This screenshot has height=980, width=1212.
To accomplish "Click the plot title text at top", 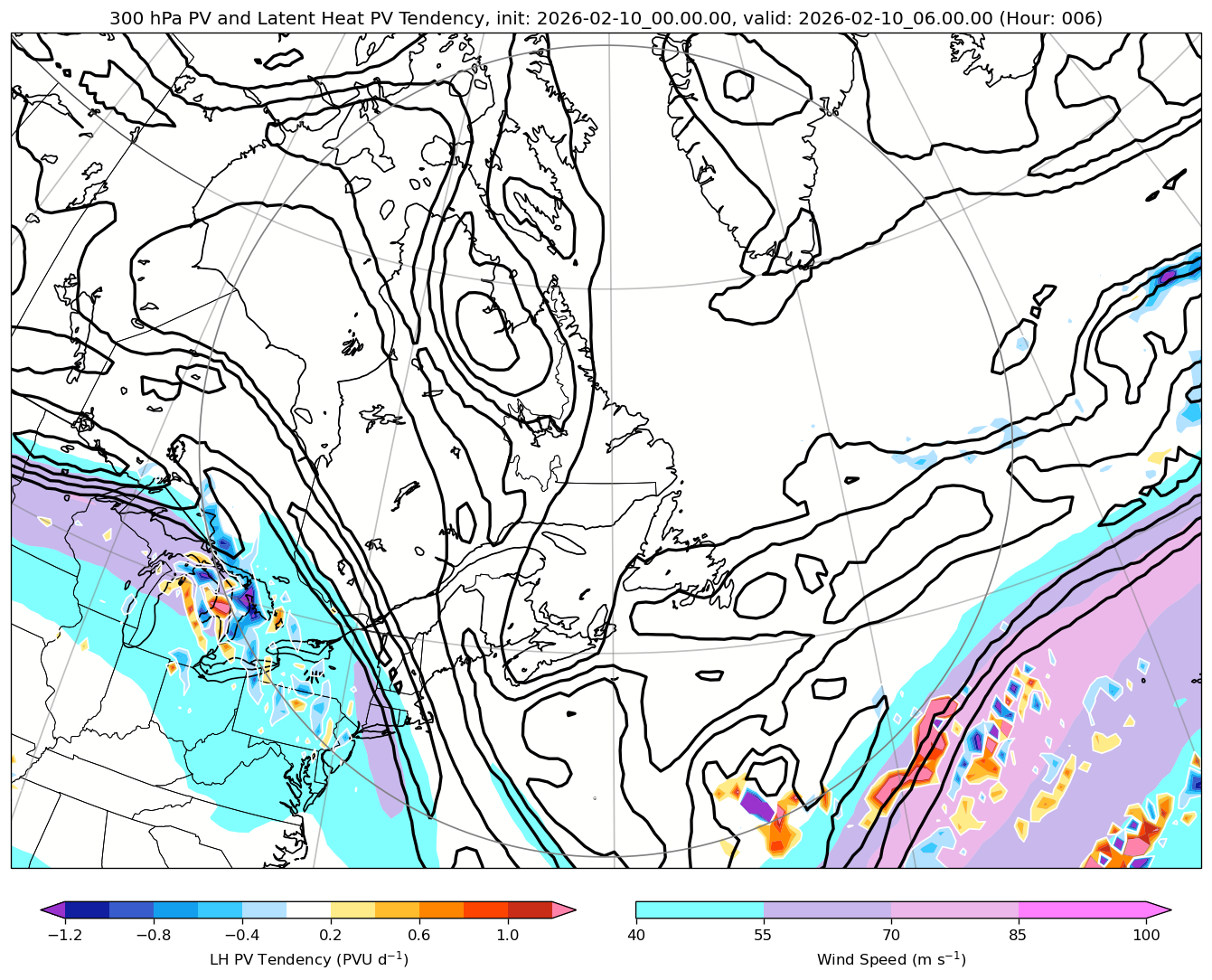I will (606, 18).
